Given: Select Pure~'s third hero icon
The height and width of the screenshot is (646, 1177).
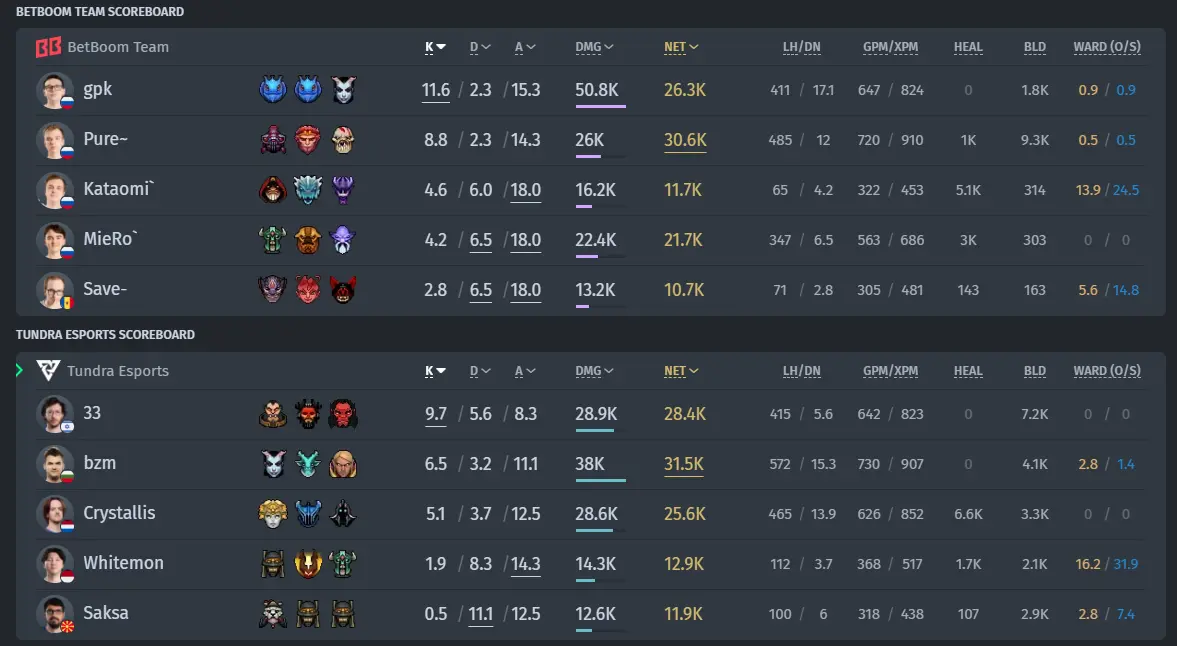Looking at the screenshot, I should (x=342, y=140).
